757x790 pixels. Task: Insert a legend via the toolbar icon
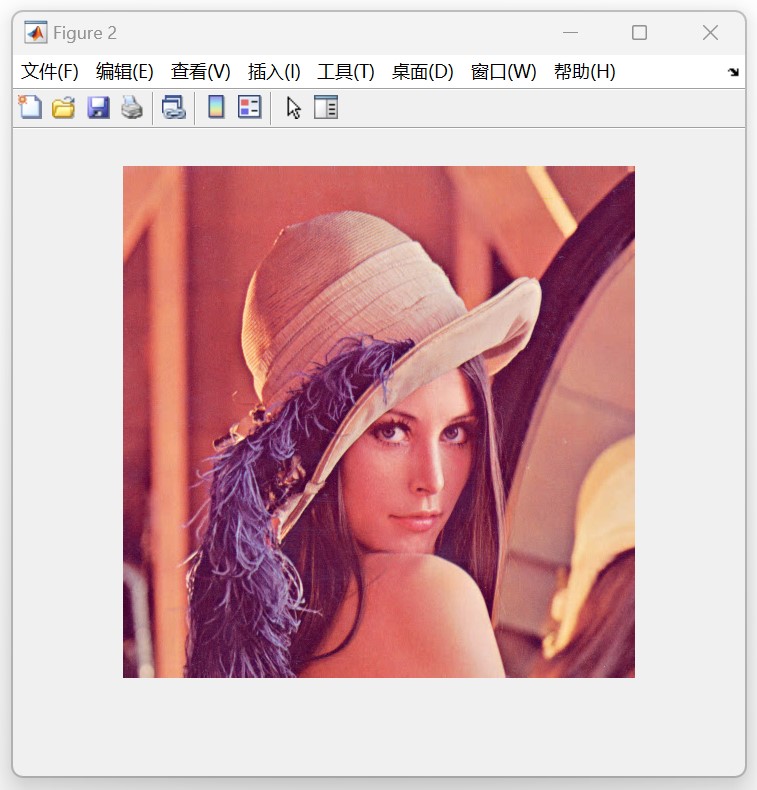click(x=250, y=107)
